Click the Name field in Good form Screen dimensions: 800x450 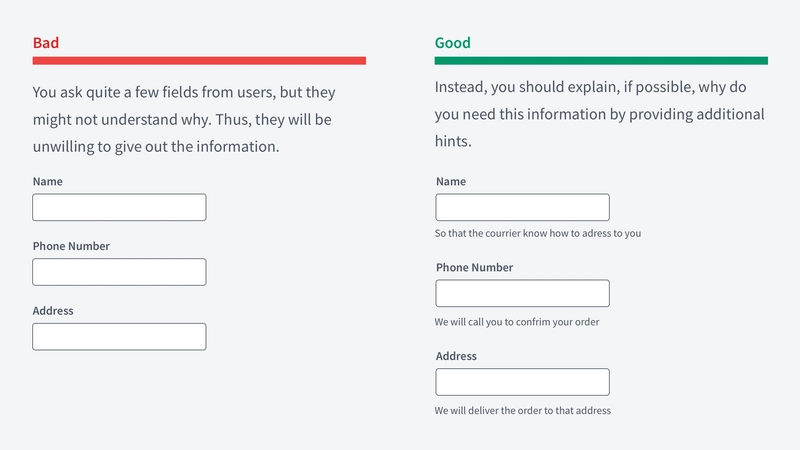click(x=522, y=207)
